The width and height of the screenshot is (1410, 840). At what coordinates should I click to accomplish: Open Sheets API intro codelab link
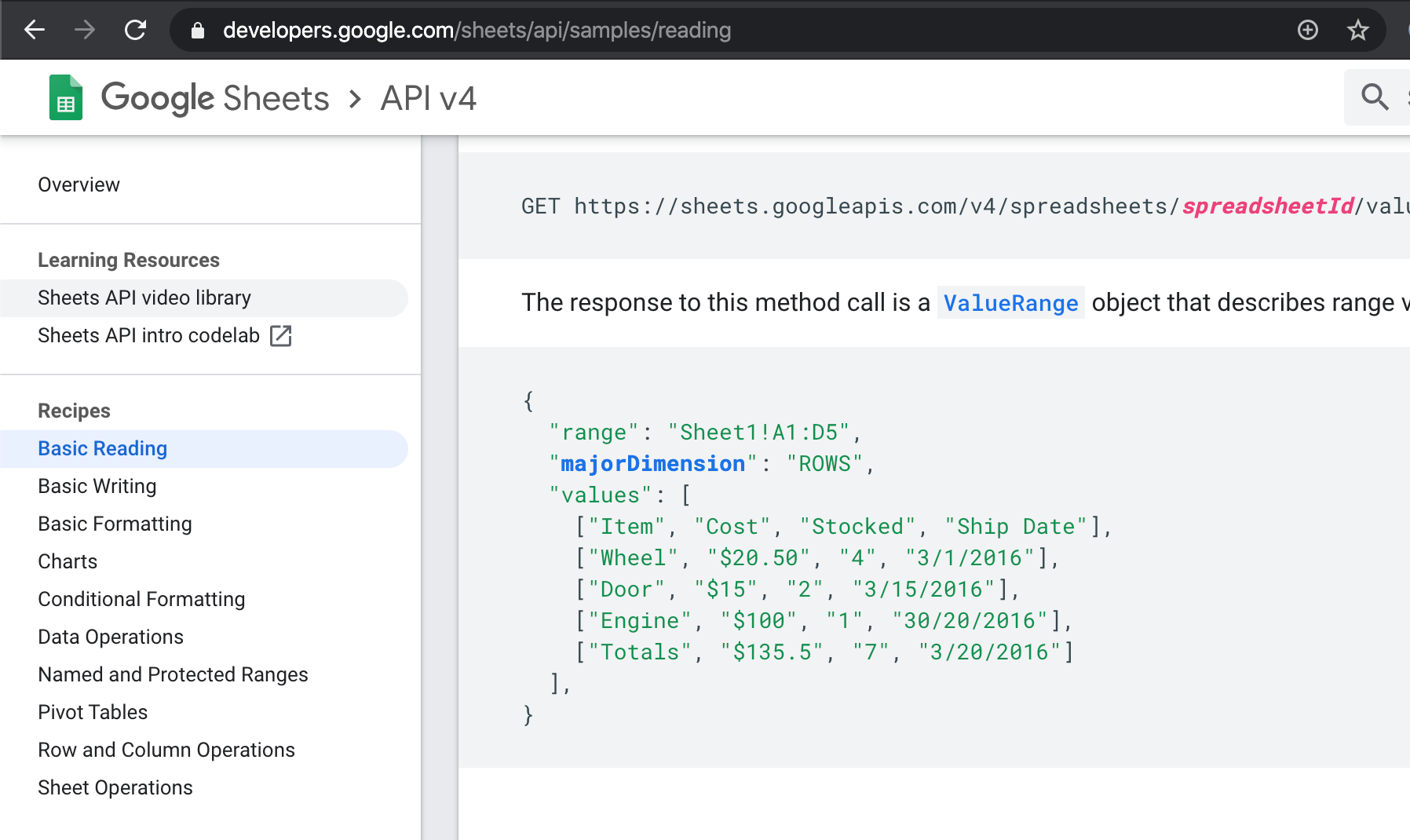click(x=148, y=335)
